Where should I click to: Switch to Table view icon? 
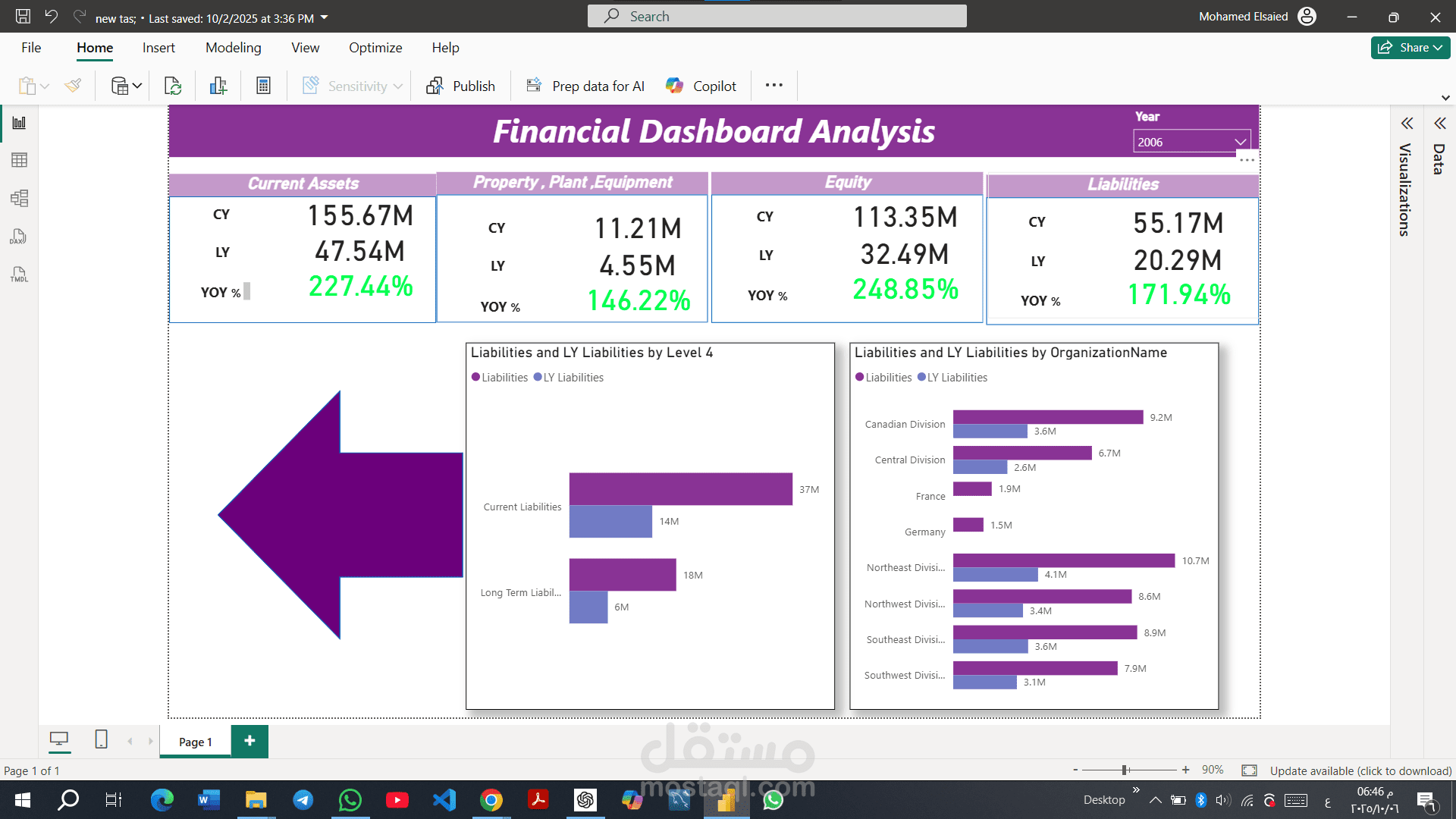coord(19,160)
